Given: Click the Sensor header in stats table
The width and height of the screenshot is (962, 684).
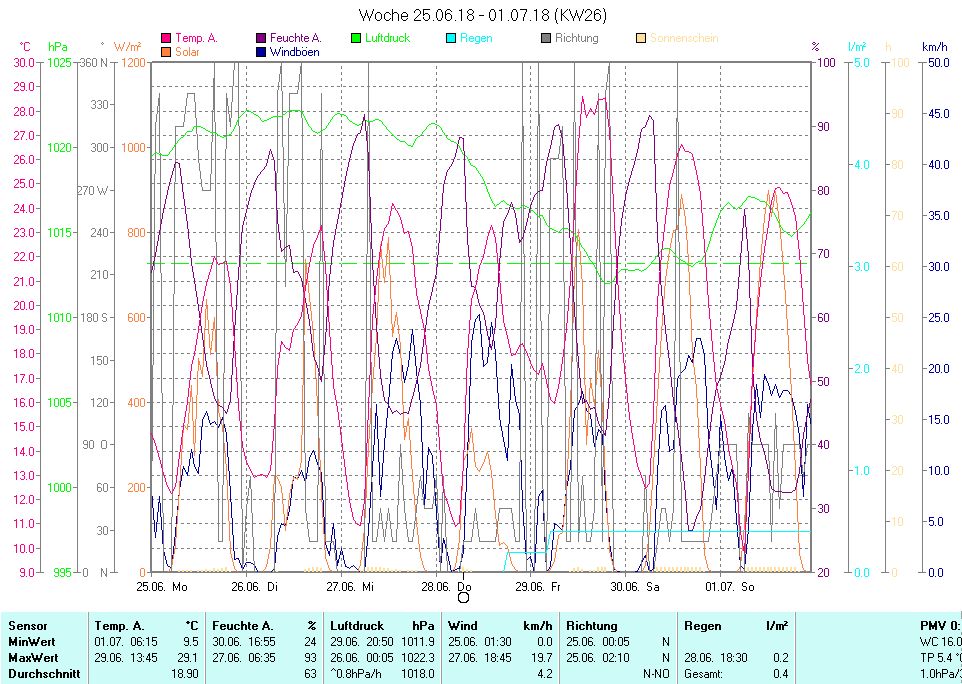Looking at the screenshot, I should point(28,626).
